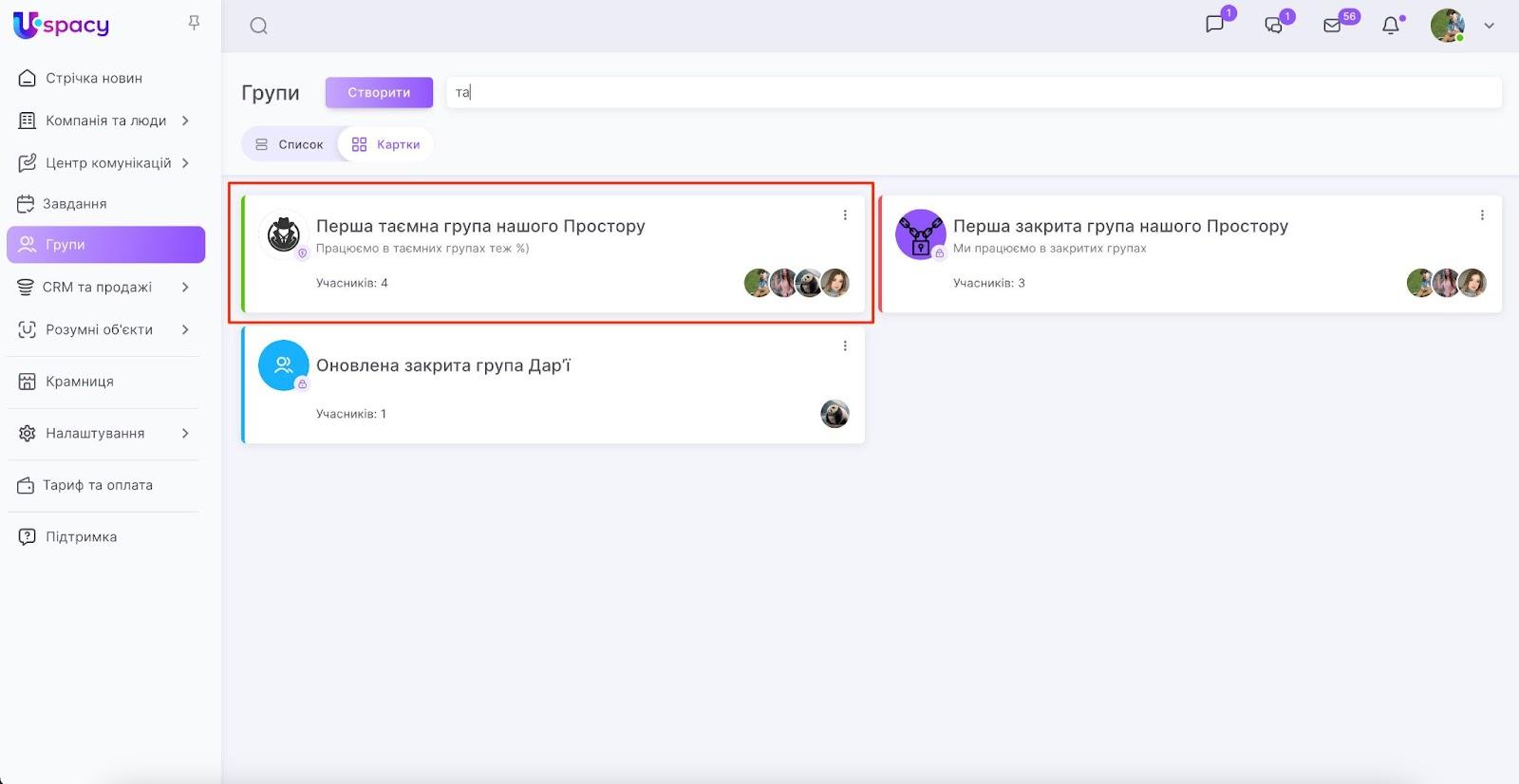
Task: Click the user profile avatar in header
Action: point(1448,26)
